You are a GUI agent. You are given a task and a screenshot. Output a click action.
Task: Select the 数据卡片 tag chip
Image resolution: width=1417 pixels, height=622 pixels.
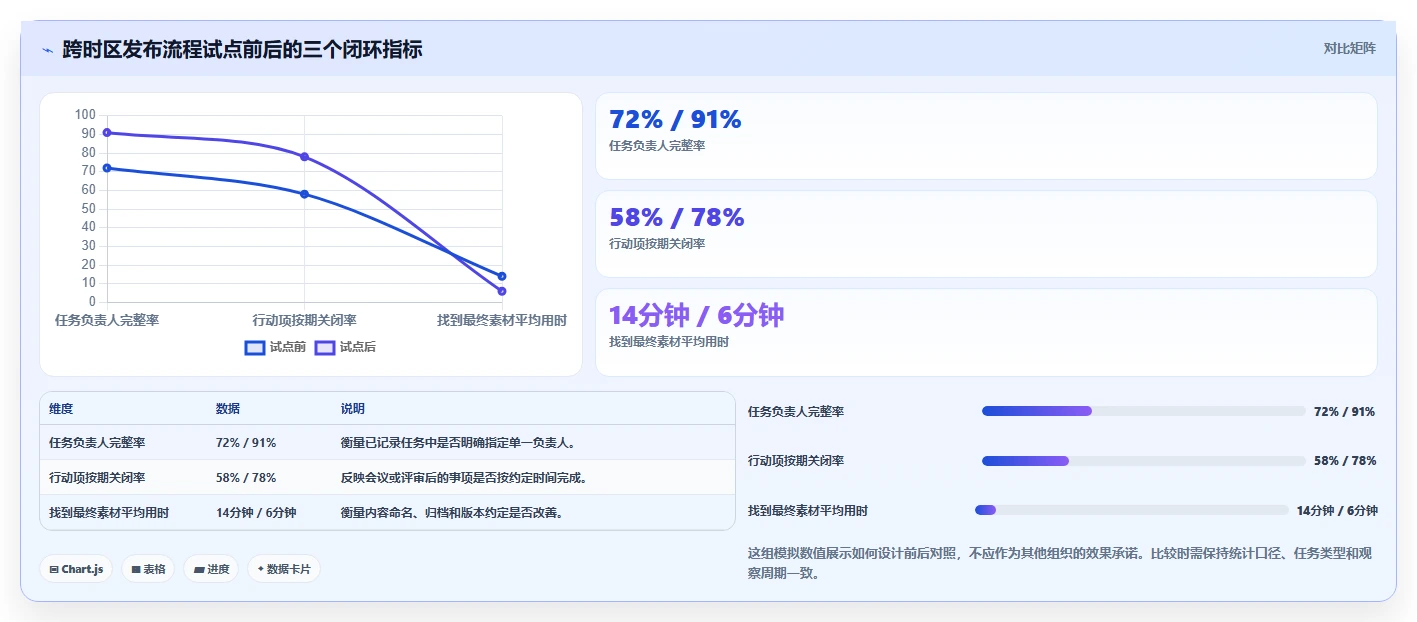pyautogui.click(x=284, y=569)
